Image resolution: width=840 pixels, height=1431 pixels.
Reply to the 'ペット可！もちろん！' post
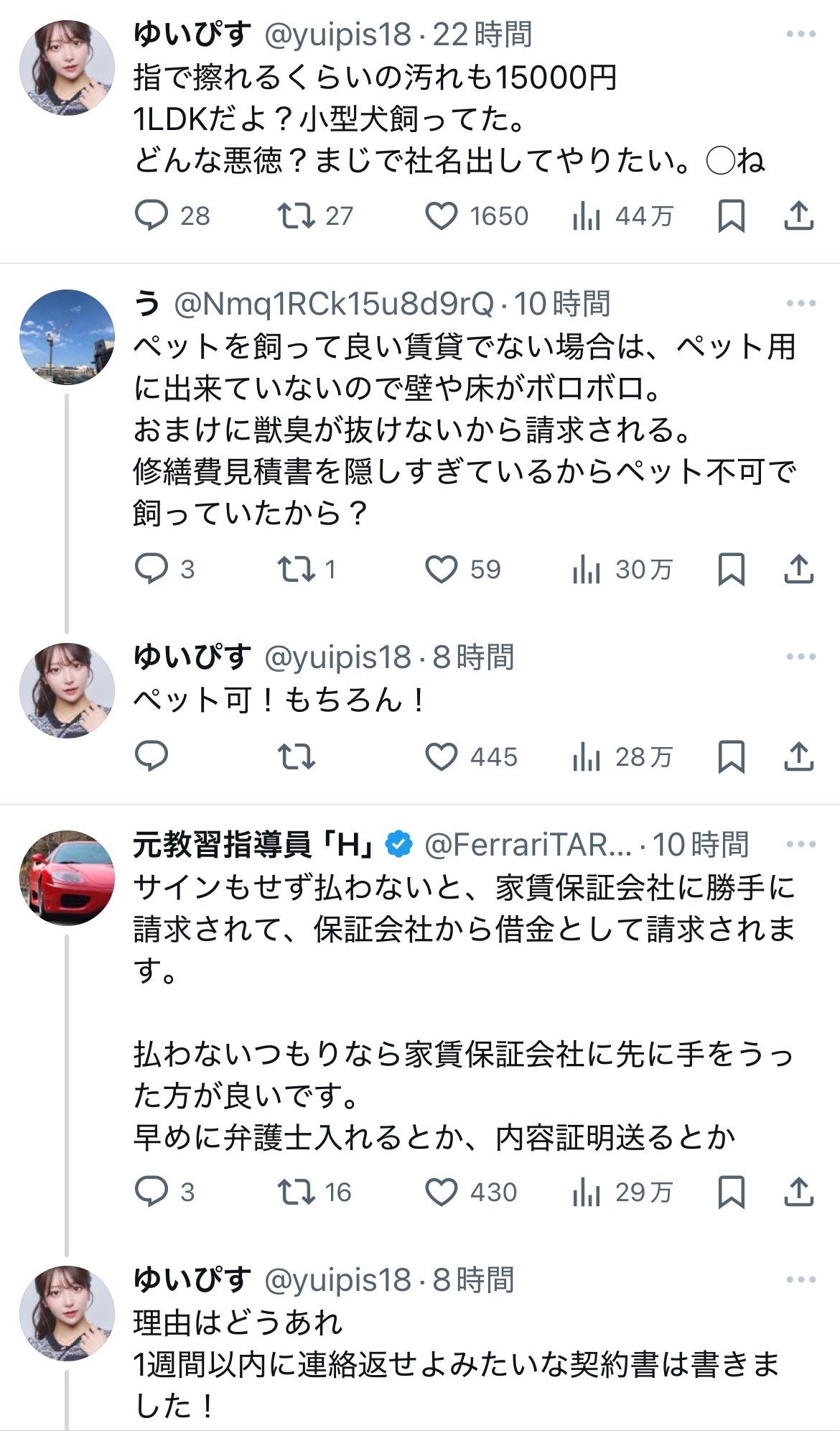tap(151, 756)
